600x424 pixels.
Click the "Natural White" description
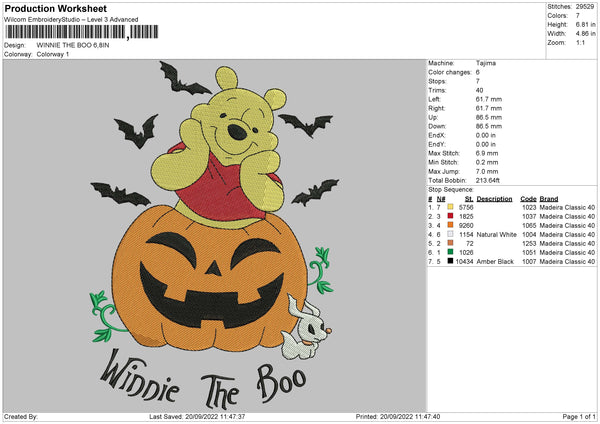[496, 234]
